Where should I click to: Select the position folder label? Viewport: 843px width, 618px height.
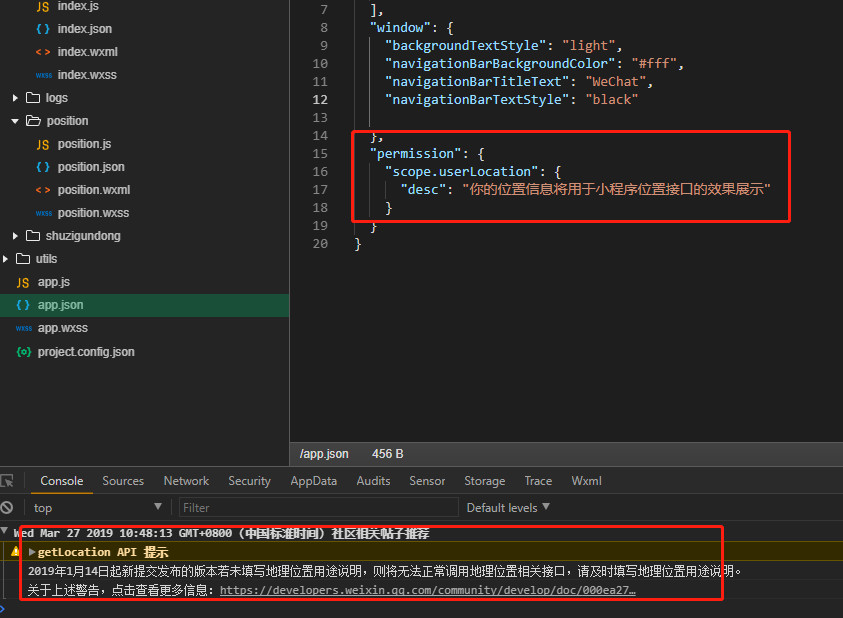67,121
